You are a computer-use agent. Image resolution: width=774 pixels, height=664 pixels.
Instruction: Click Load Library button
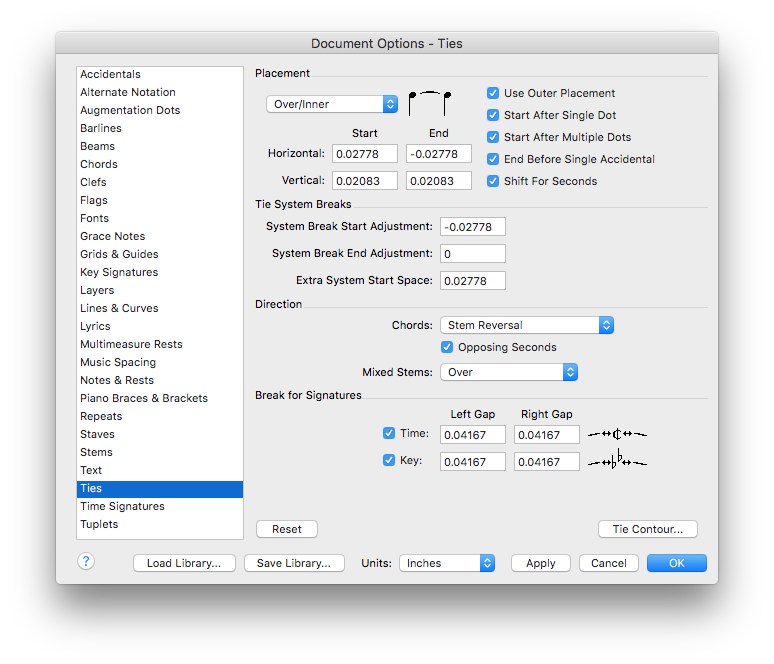184,563
